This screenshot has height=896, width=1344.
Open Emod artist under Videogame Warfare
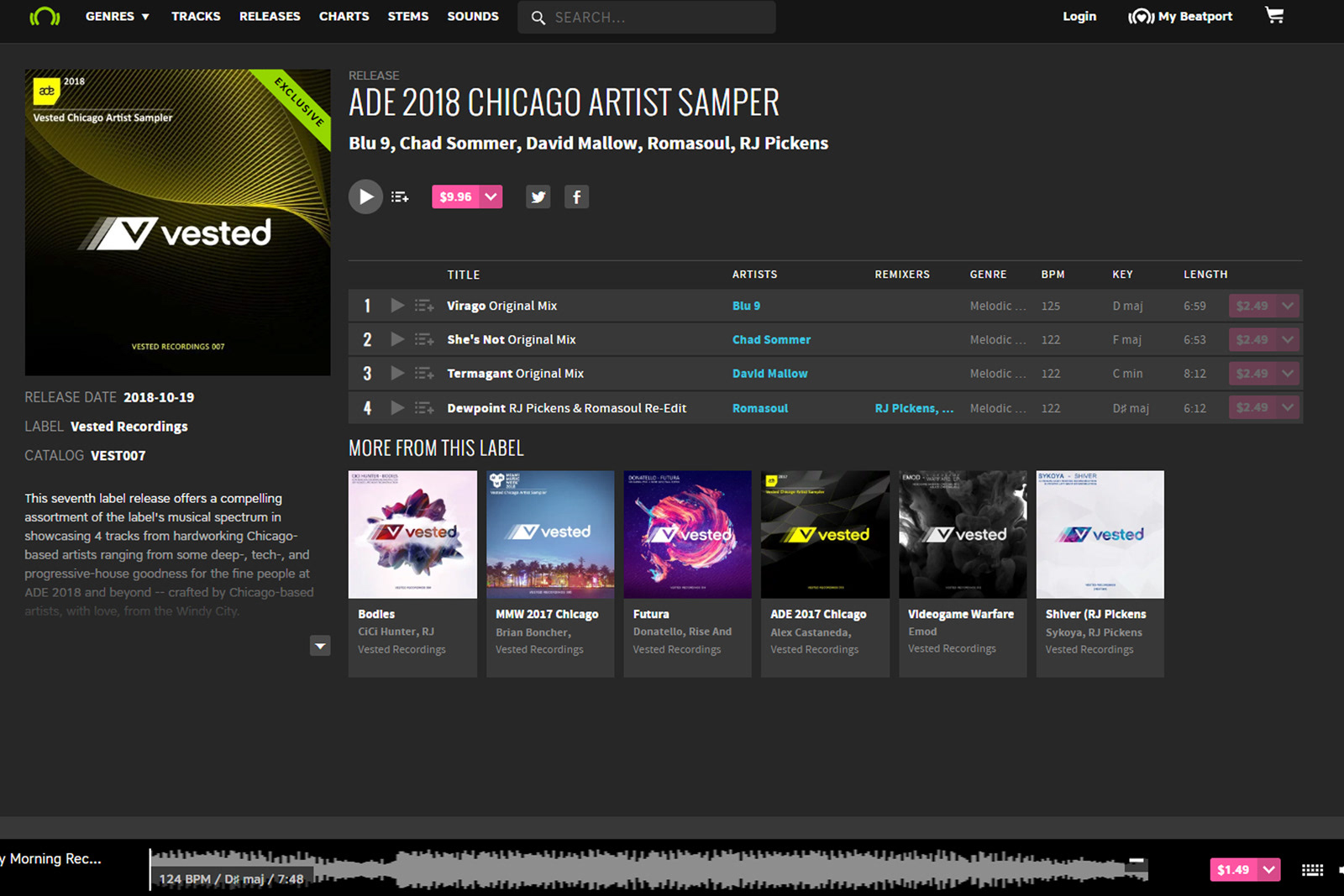[922, 631]
